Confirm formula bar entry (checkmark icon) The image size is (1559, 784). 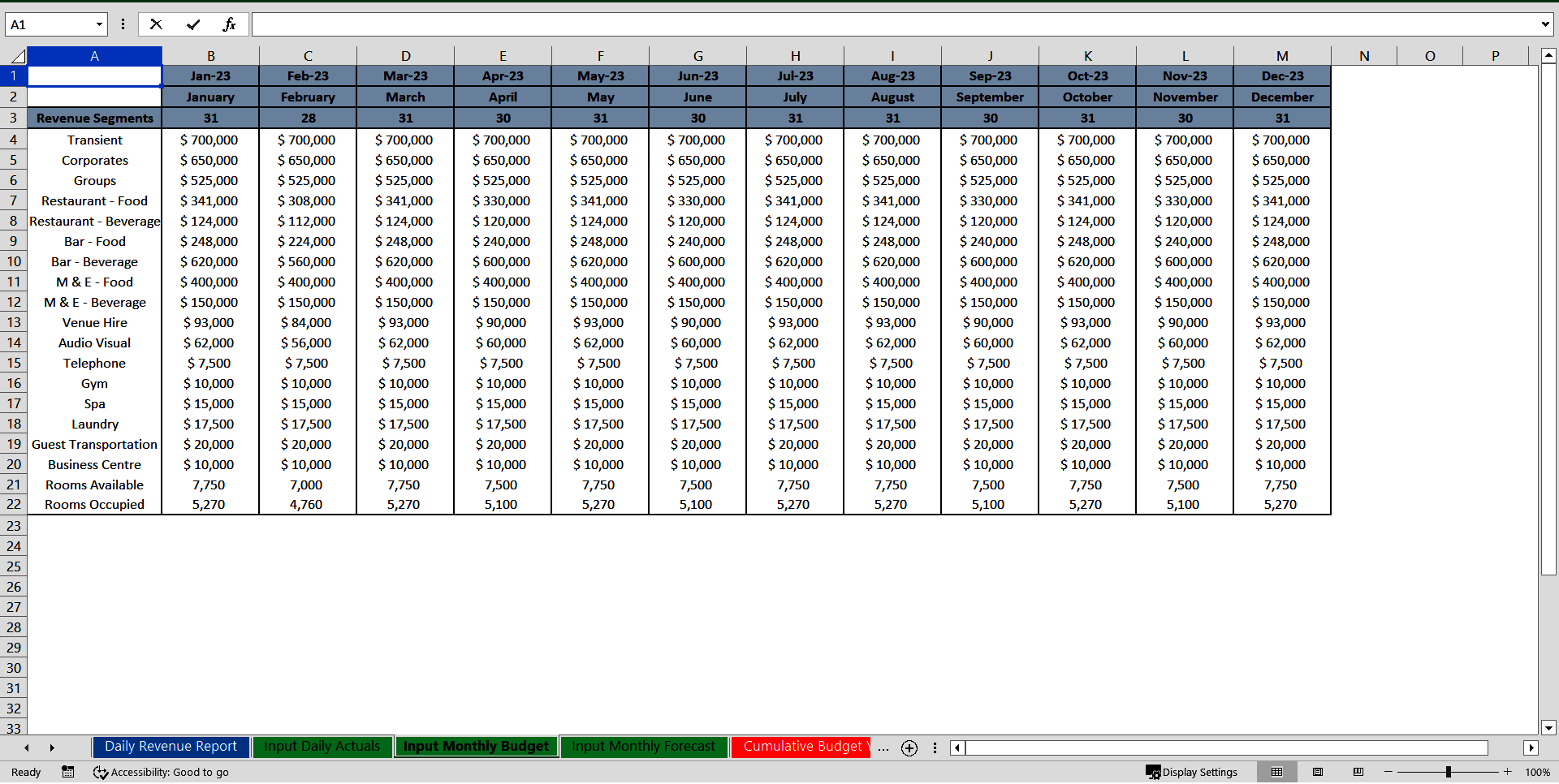(193, 24)
